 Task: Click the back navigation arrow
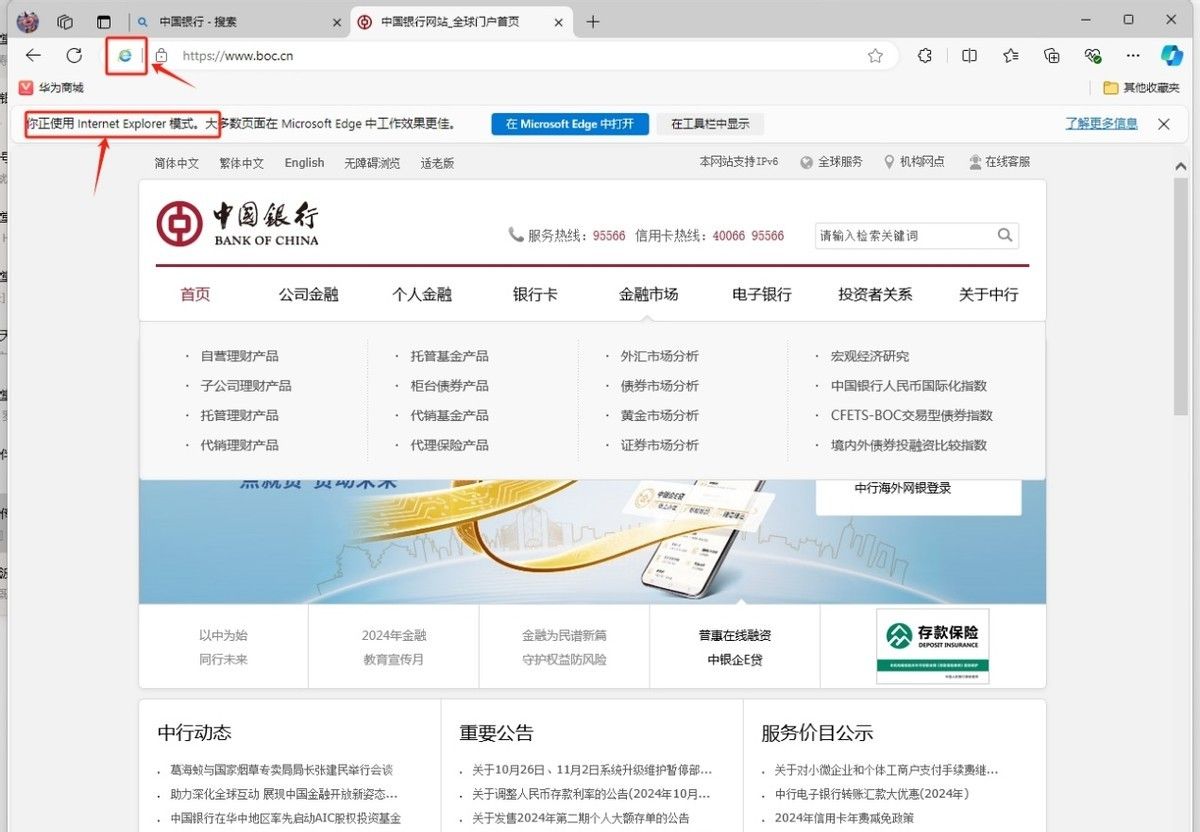pyautogui.click(x=33, y=55)
